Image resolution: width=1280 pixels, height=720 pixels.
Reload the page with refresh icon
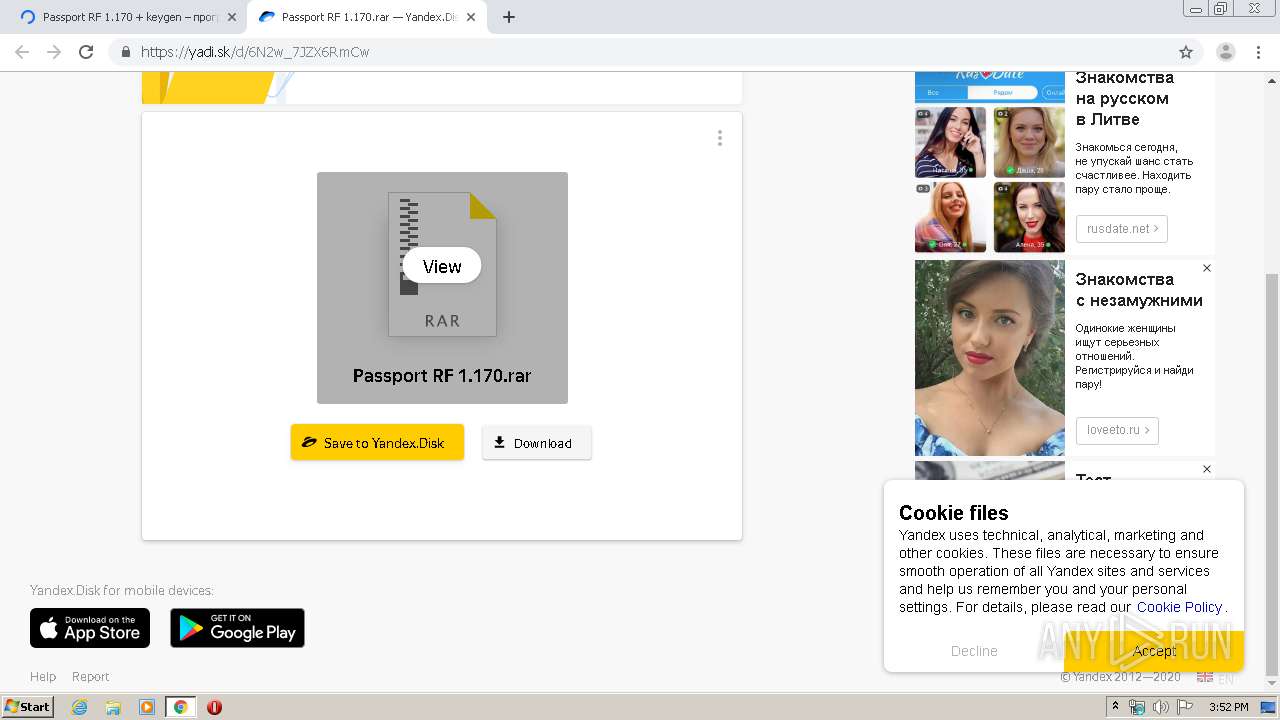(x=86, y=52)
